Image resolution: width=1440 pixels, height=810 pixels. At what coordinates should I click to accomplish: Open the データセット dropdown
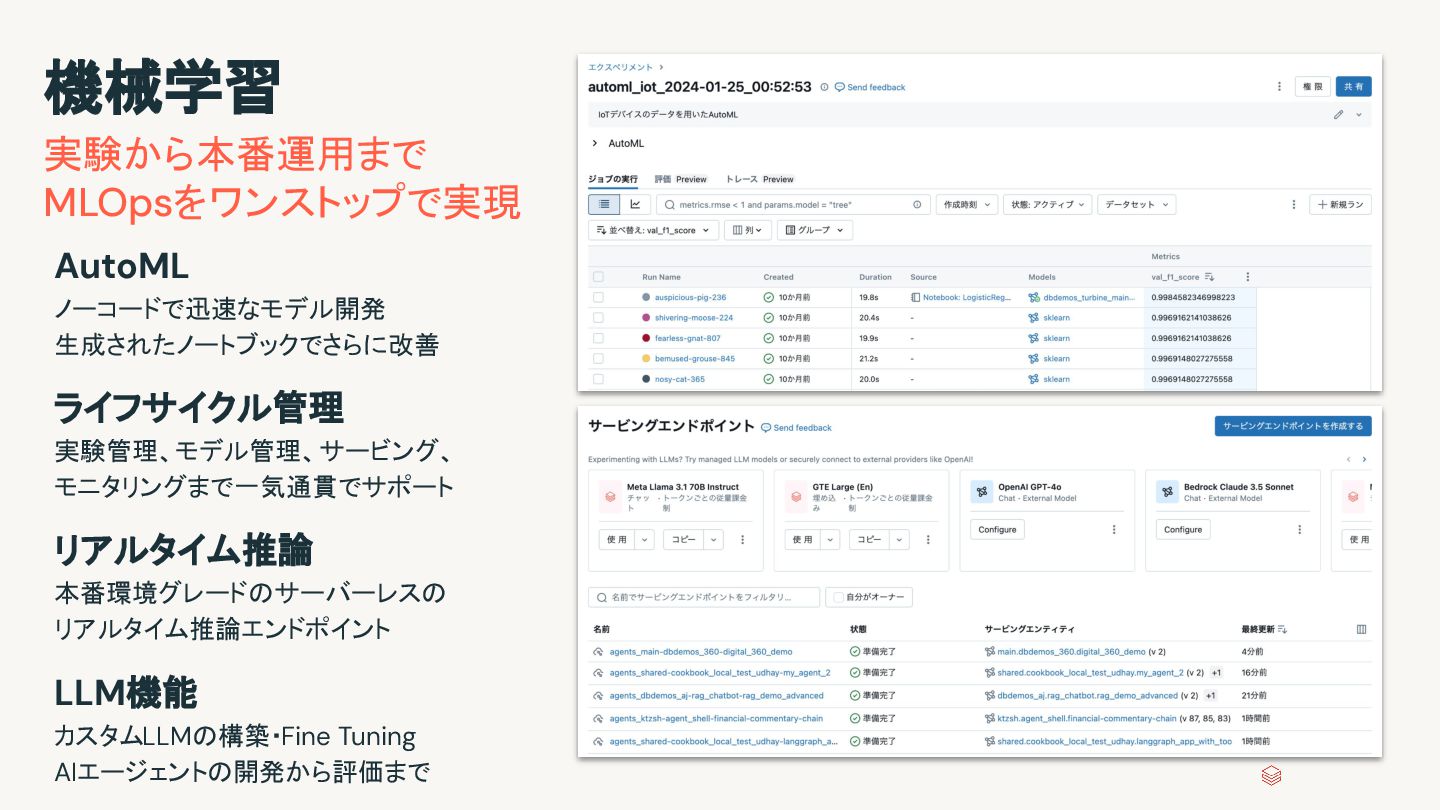click(1136, 204)
